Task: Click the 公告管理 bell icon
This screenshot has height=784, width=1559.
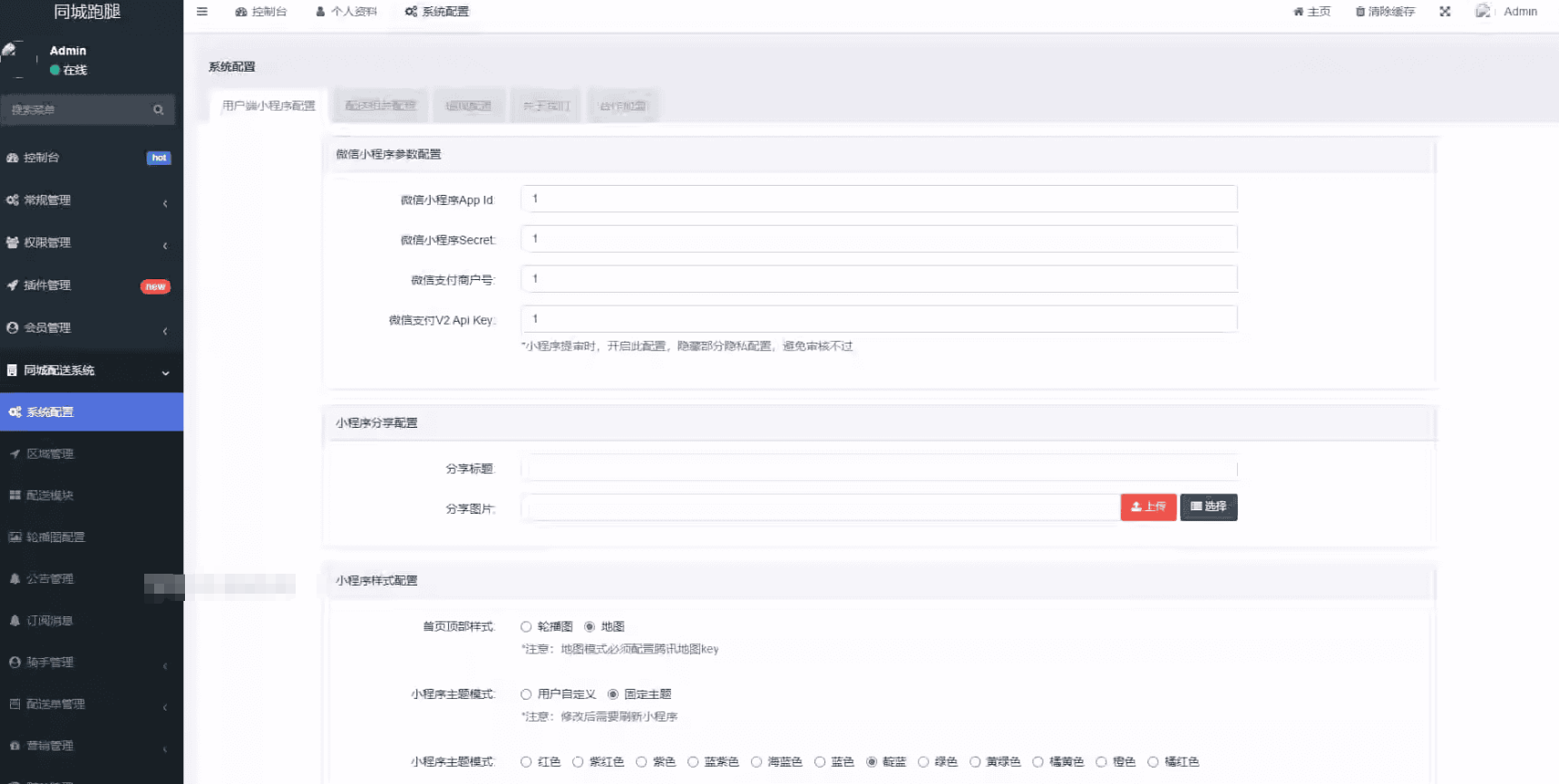Action: click(15, 579)
